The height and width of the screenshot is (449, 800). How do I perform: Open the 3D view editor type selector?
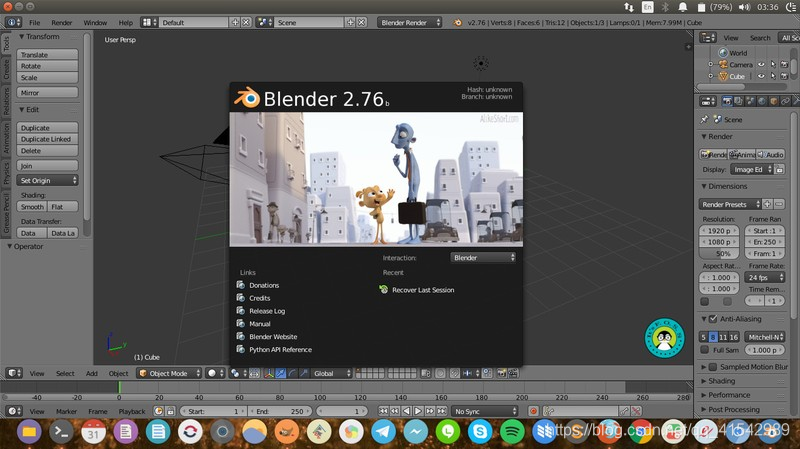coord(14,373)
